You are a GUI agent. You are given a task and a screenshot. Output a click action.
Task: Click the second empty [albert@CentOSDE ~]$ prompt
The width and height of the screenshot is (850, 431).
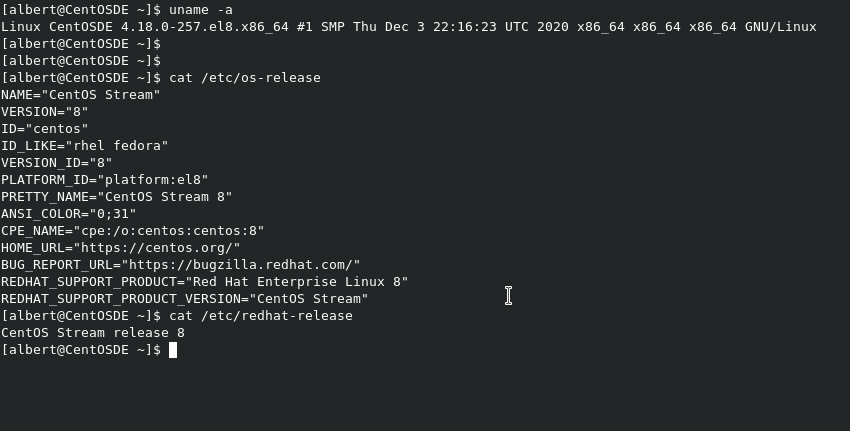pyautogui.click(x=80, y=60)
